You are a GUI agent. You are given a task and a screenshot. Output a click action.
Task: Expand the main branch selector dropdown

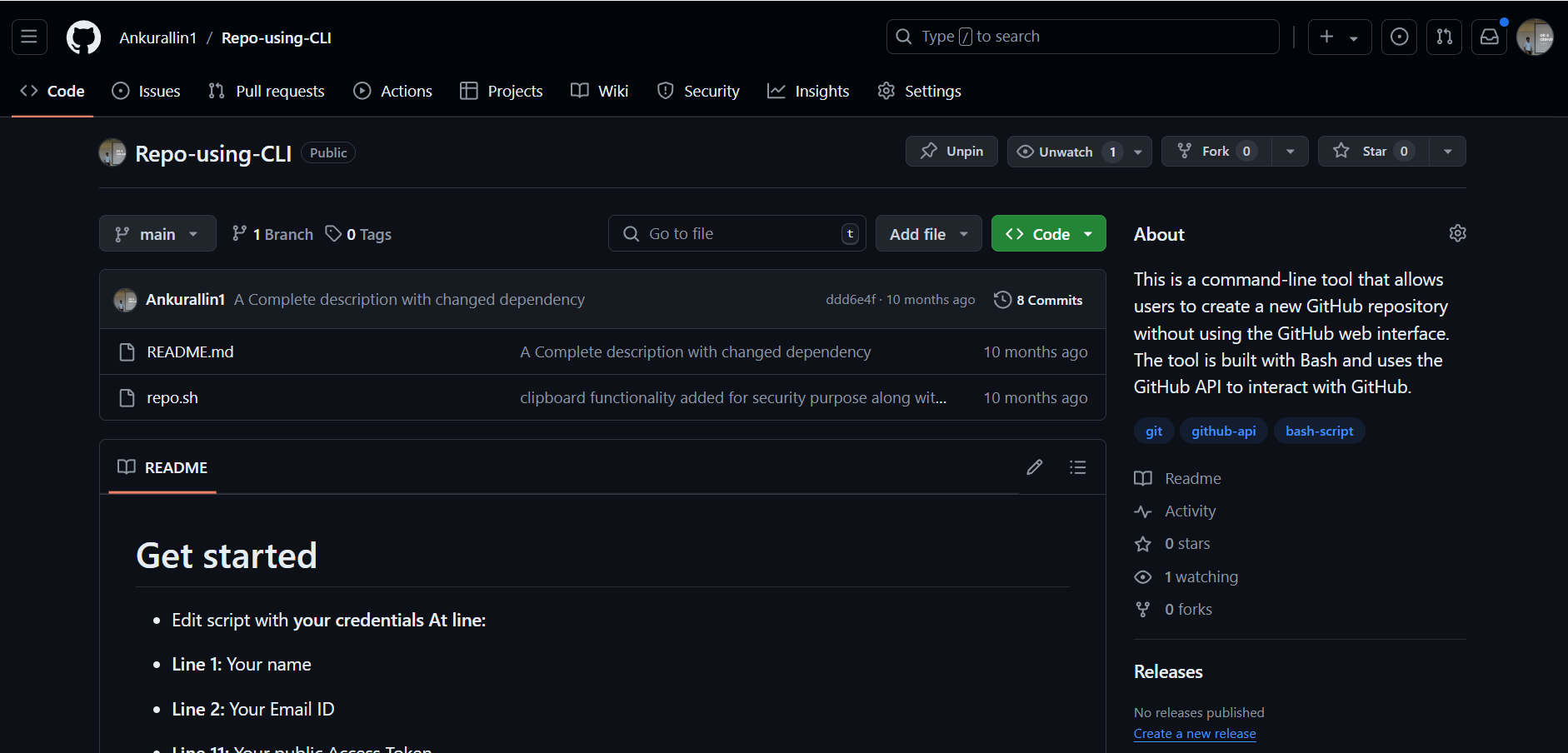157,234
